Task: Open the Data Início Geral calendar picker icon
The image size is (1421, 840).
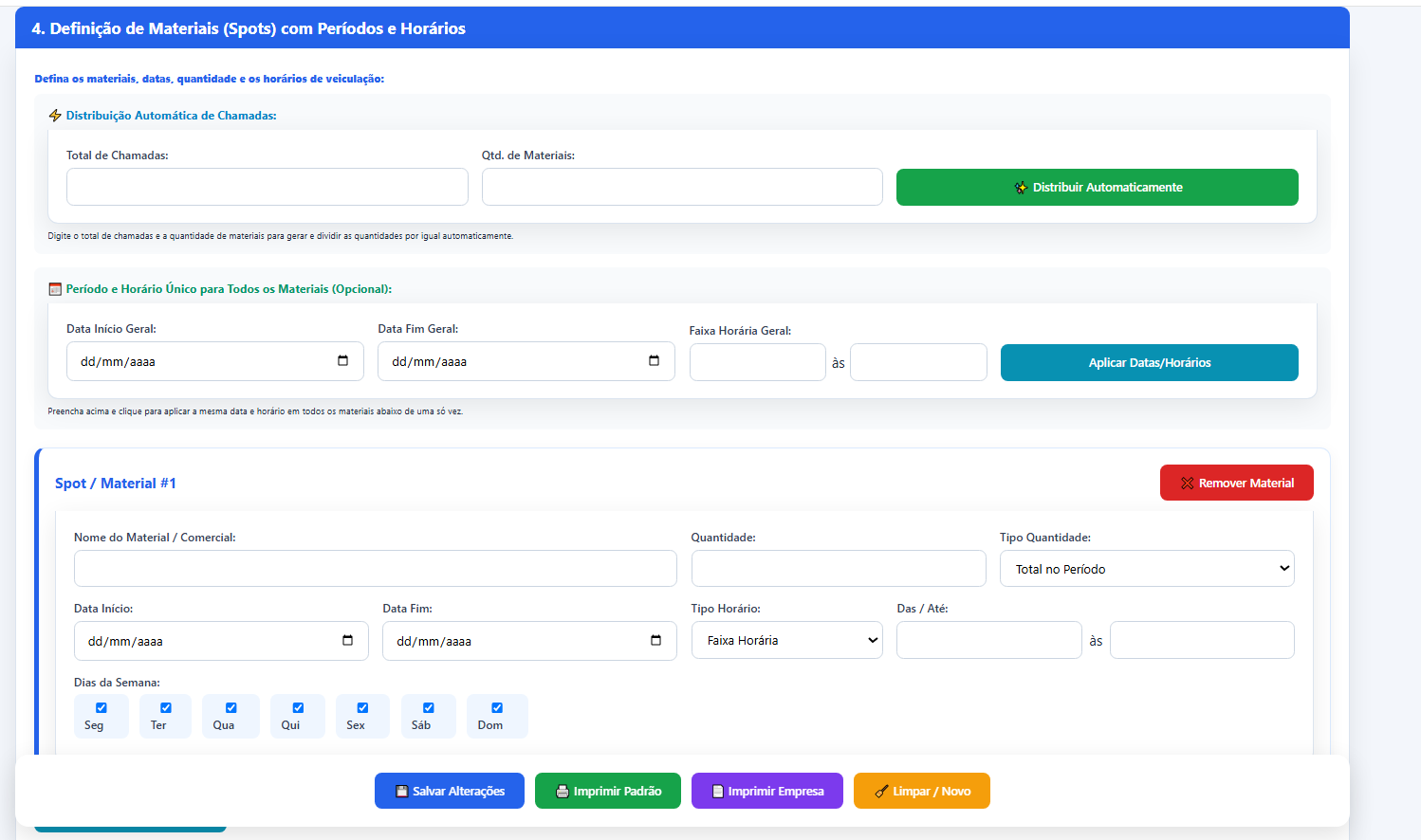Action: tap(342, 360)
